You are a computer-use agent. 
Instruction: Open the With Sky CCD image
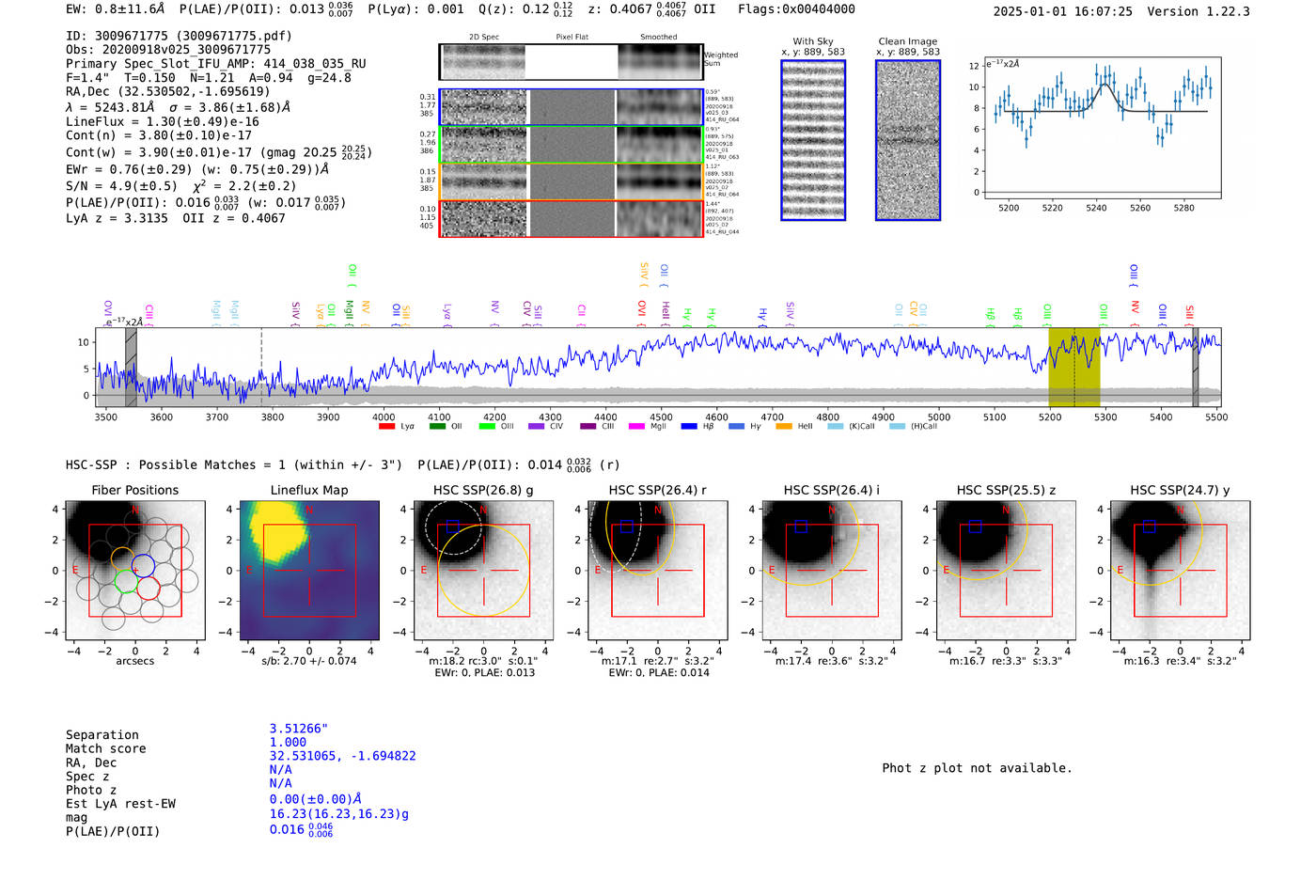813,140
